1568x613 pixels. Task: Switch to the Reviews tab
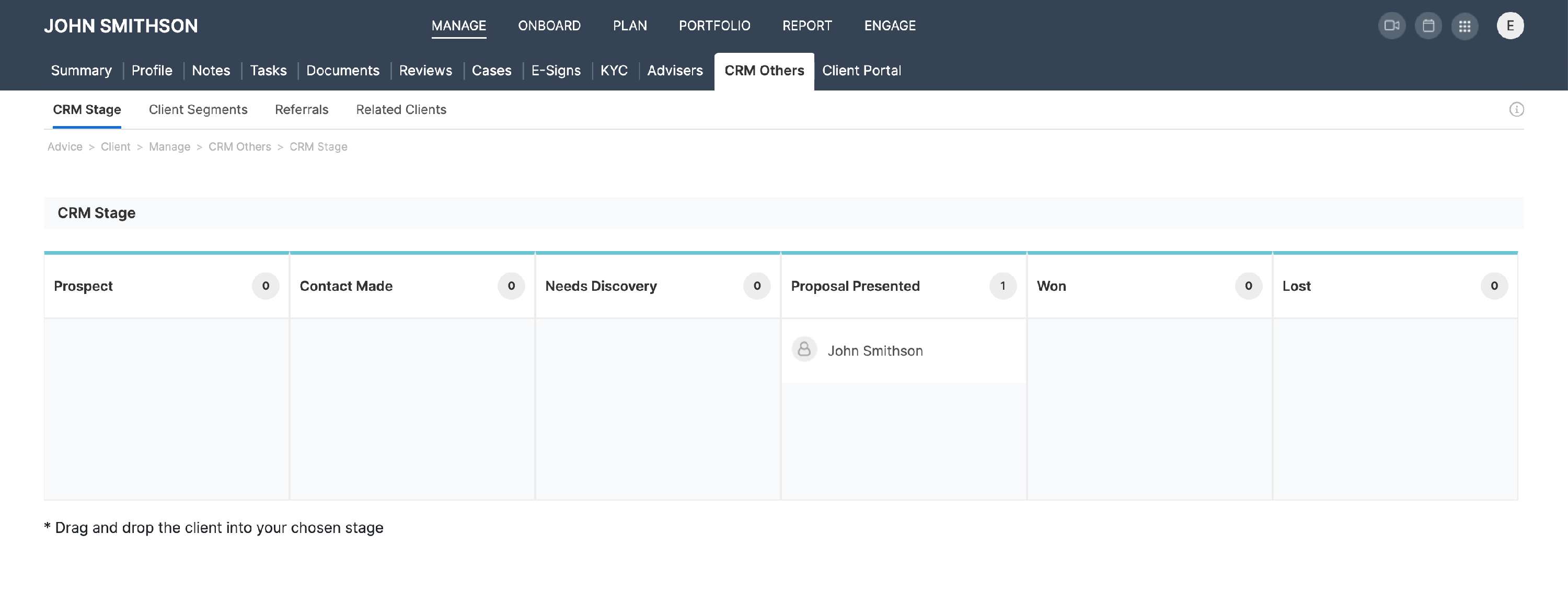pyautogui.click(x=425, y=71)
